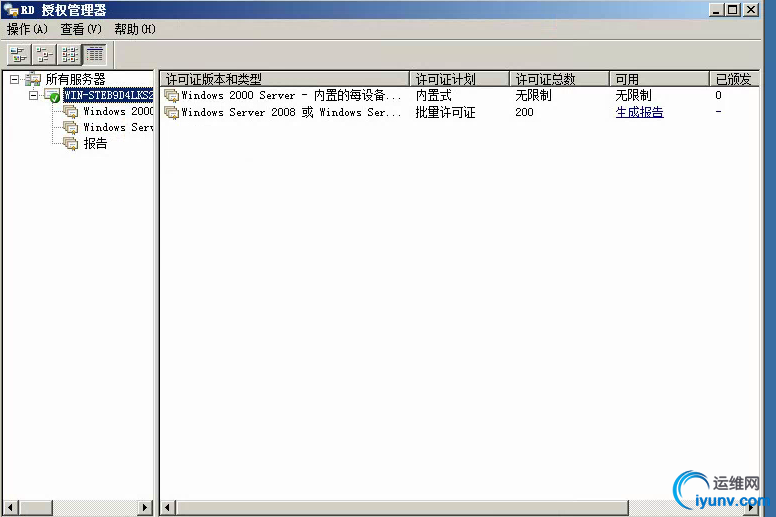This screenshot has width=776, height=517.
Task: Click the details view toolbar icon
Action: click(x=95, y=54)
